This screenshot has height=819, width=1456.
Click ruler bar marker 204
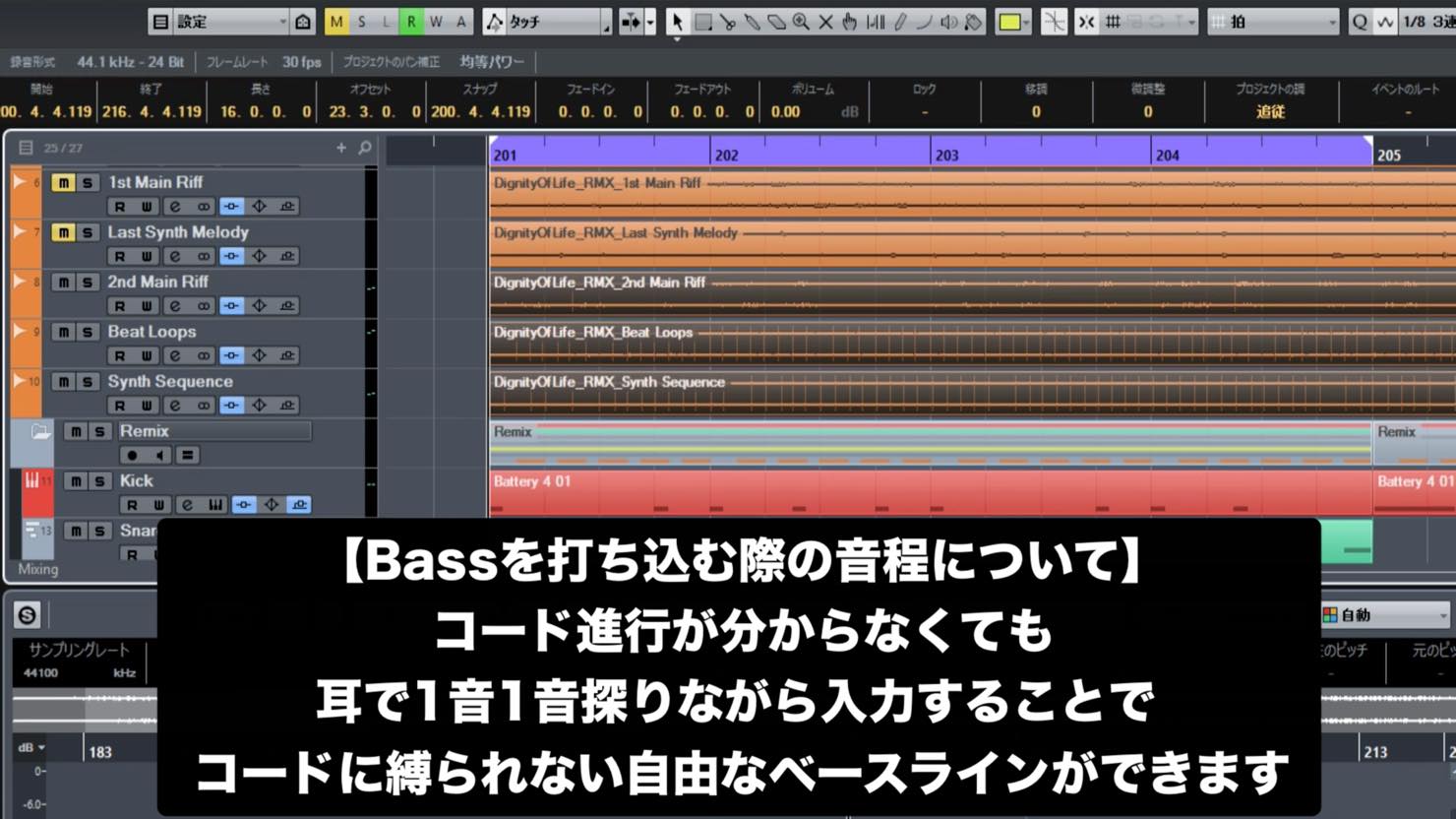coord(1167,155)
